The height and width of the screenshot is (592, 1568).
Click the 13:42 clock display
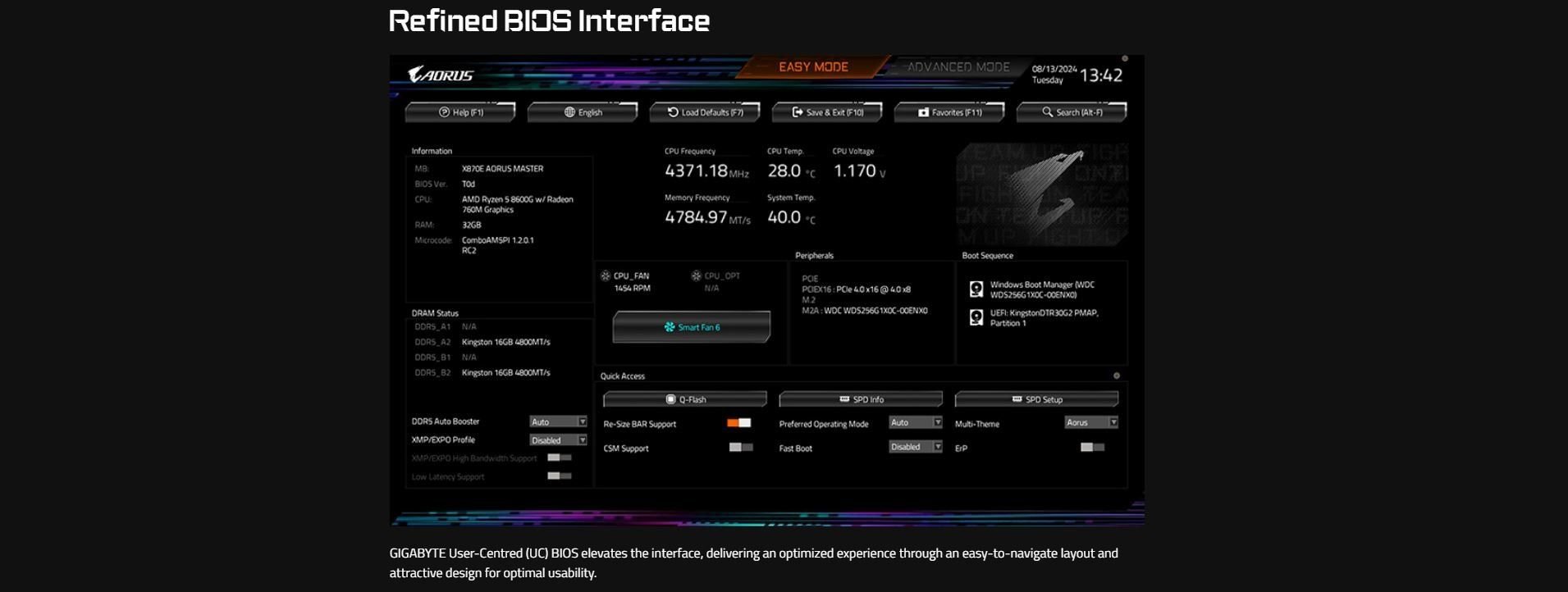[1101, 75]
